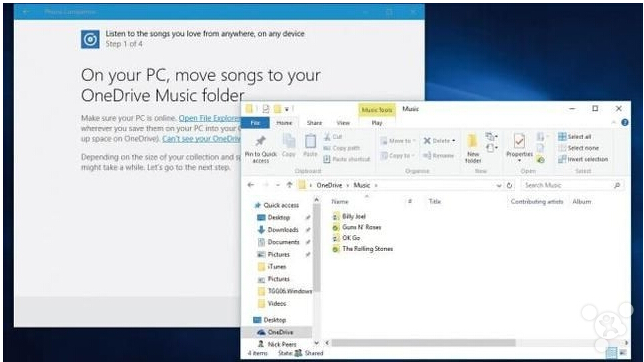Click the Up one level arrow

tap(289, 185)
